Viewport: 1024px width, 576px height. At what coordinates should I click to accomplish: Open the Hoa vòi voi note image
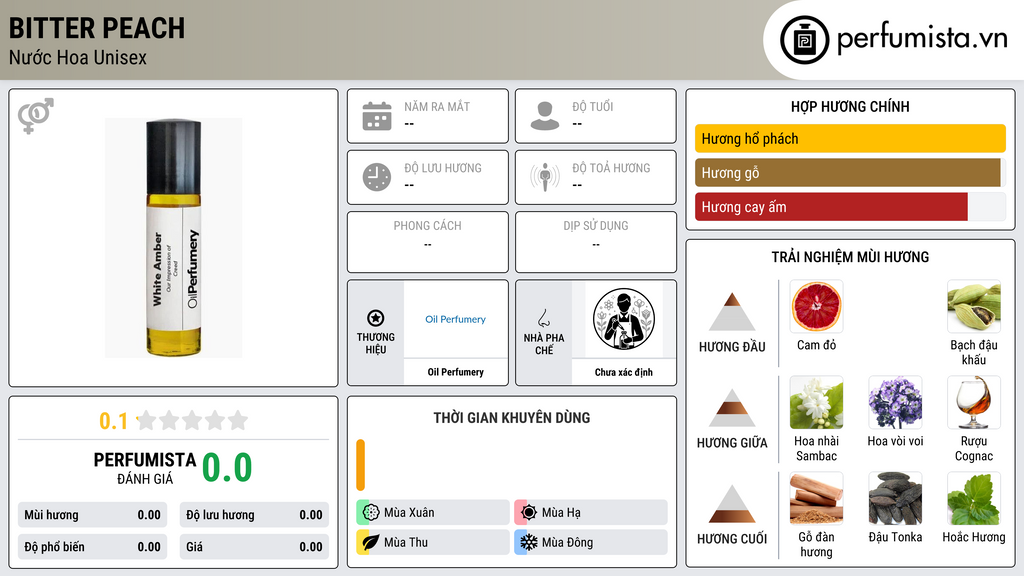tap(895, 402)
